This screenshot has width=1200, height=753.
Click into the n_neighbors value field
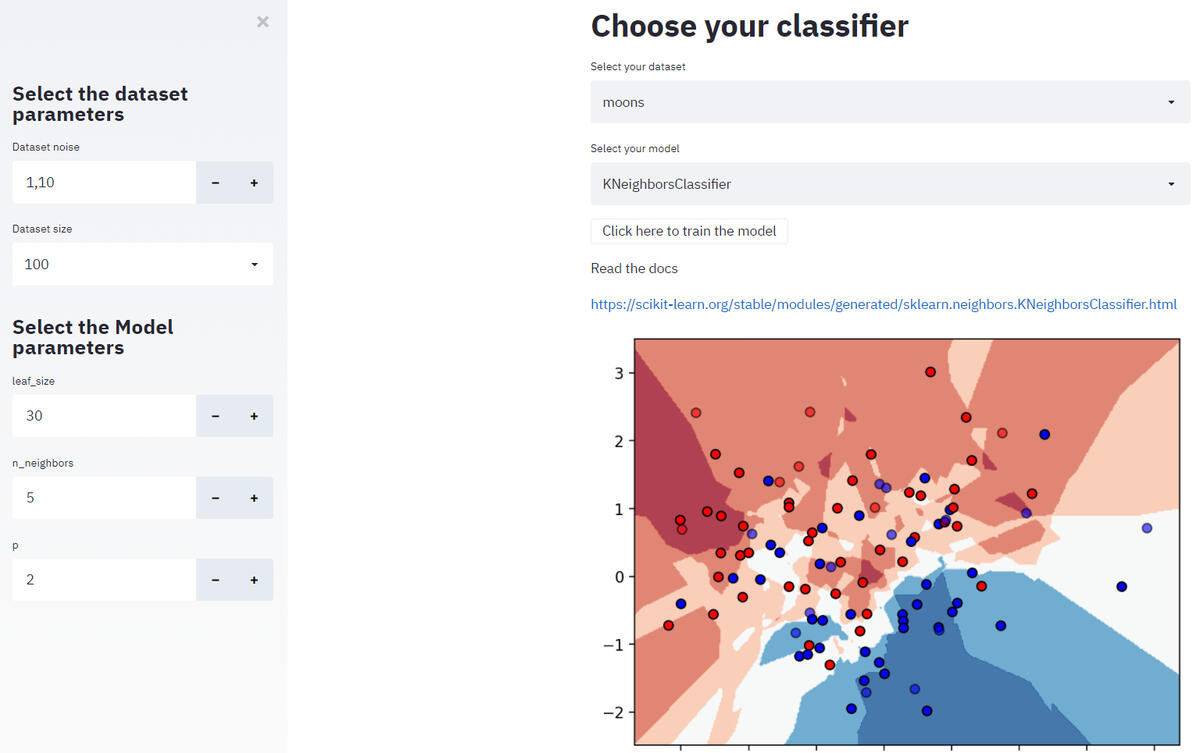point(104,498)
